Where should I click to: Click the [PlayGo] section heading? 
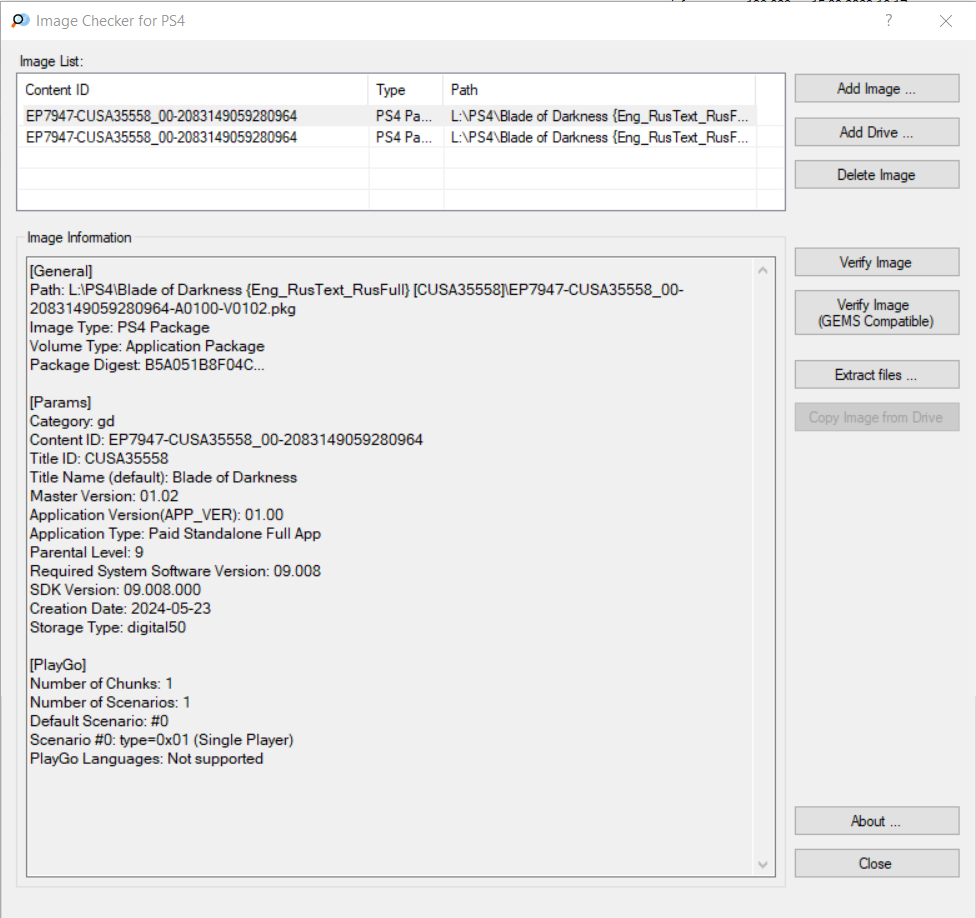click(58, 665)
